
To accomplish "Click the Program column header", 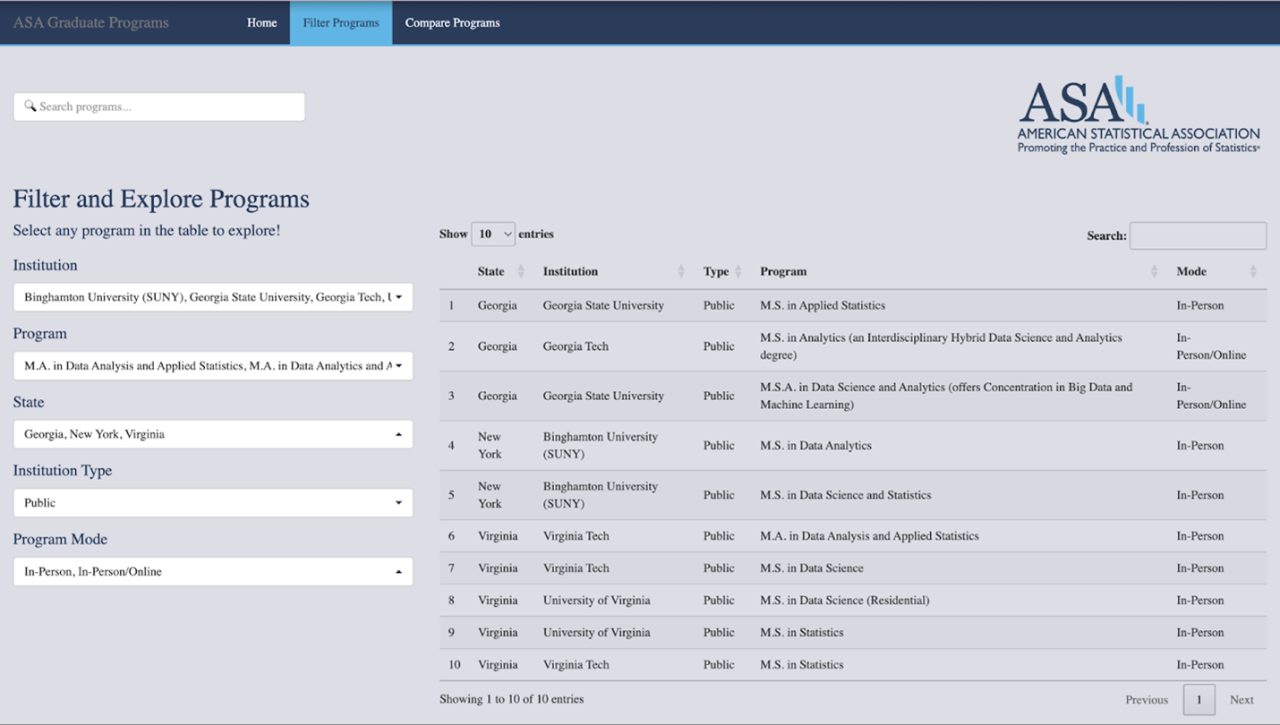I will pos(783,272).
